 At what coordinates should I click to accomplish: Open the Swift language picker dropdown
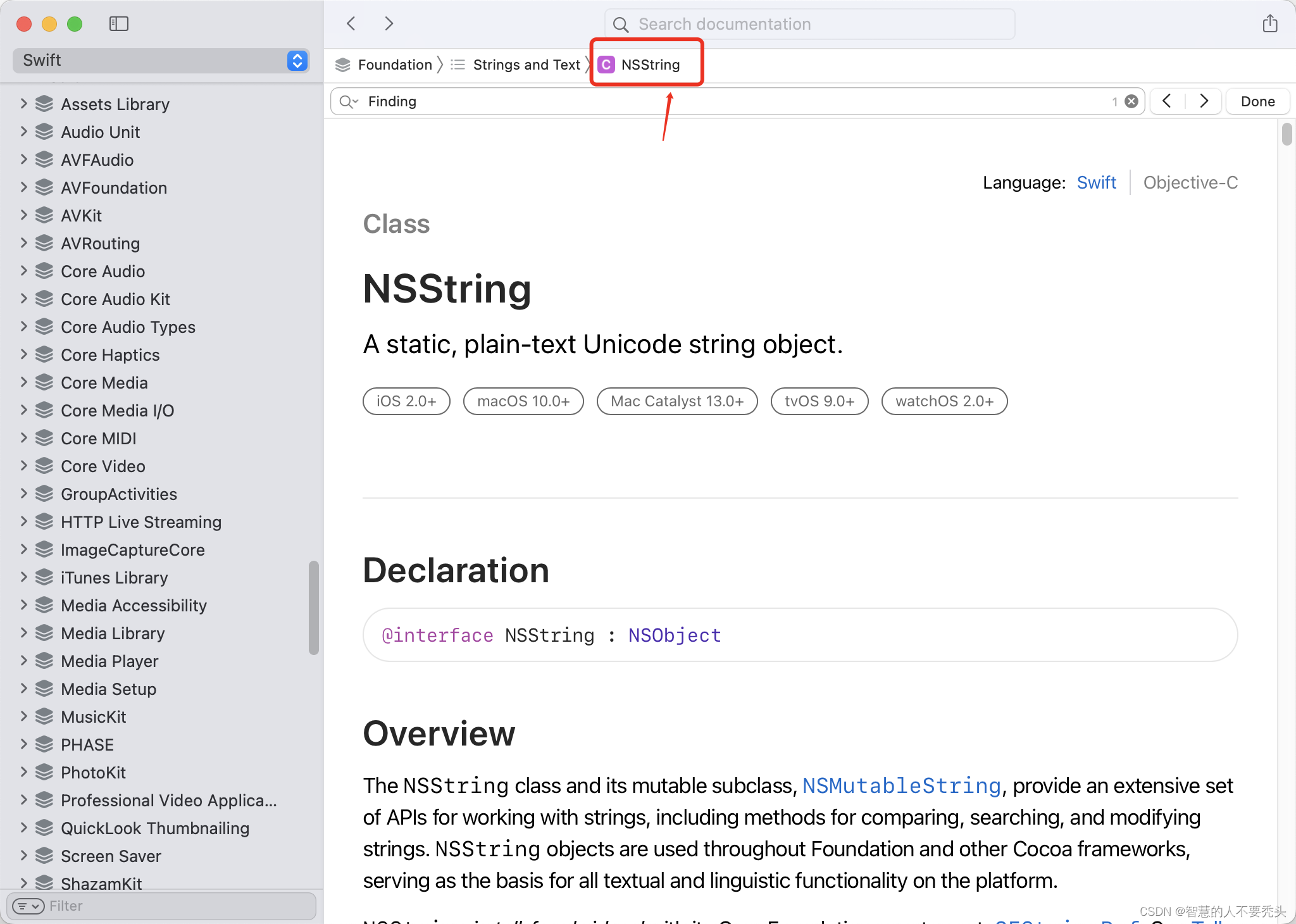[x=296, y=61]
